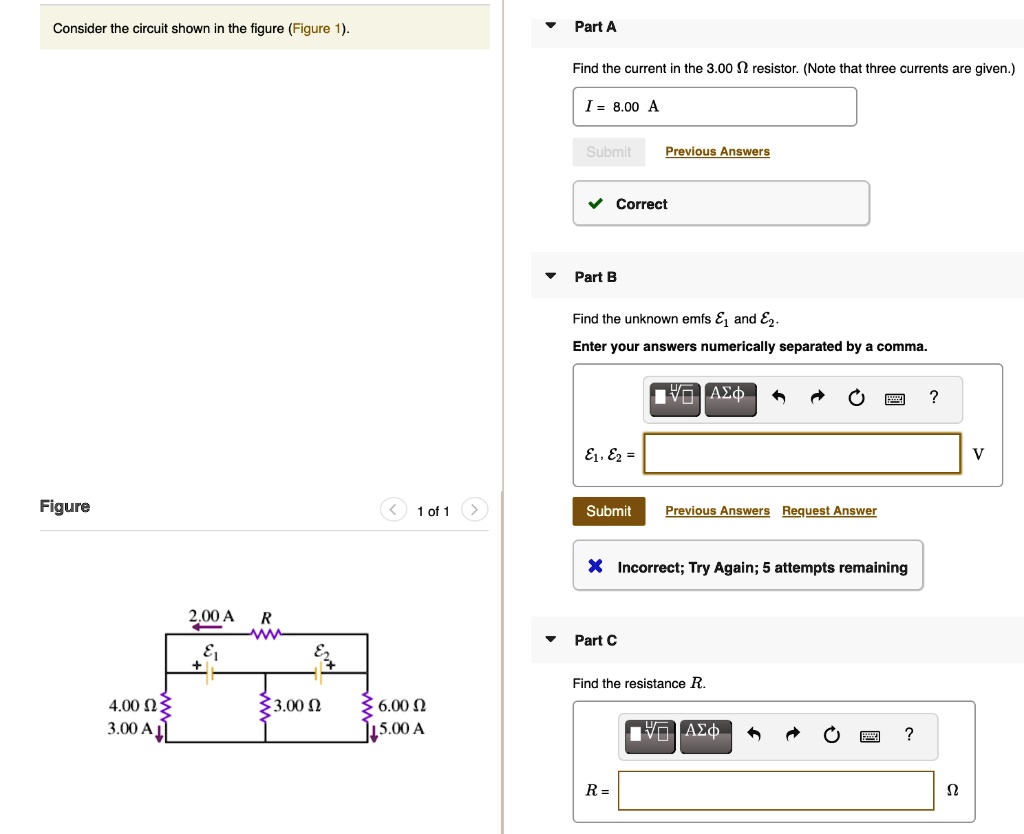Click inside the E1, E2 answer field
The height and width of the screenshot is (834, 1024).
point(801,453)
